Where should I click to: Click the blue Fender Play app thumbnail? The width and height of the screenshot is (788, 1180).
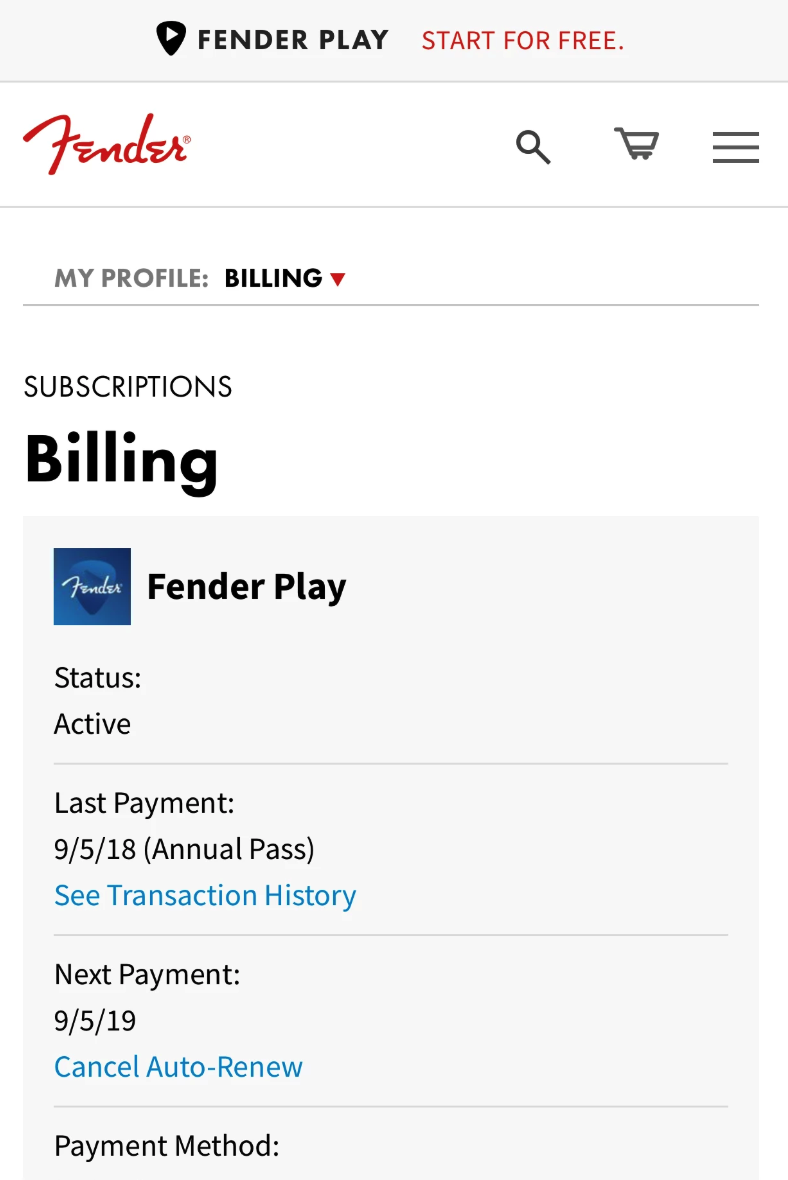92,586
